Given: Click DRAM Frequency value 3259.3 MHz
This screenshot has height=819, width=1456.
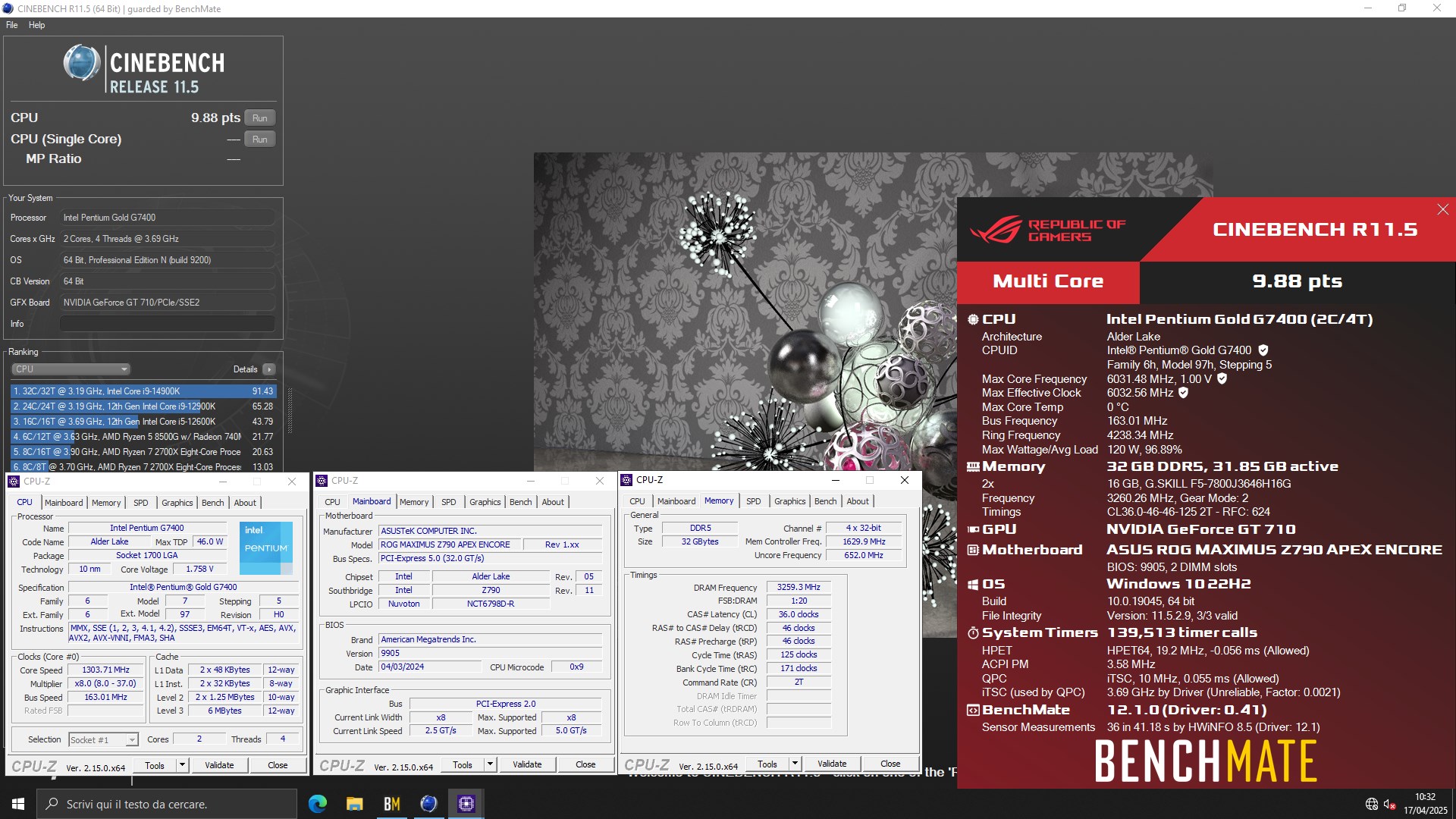Looking at the screenshot, I should [x=799, y=587].
